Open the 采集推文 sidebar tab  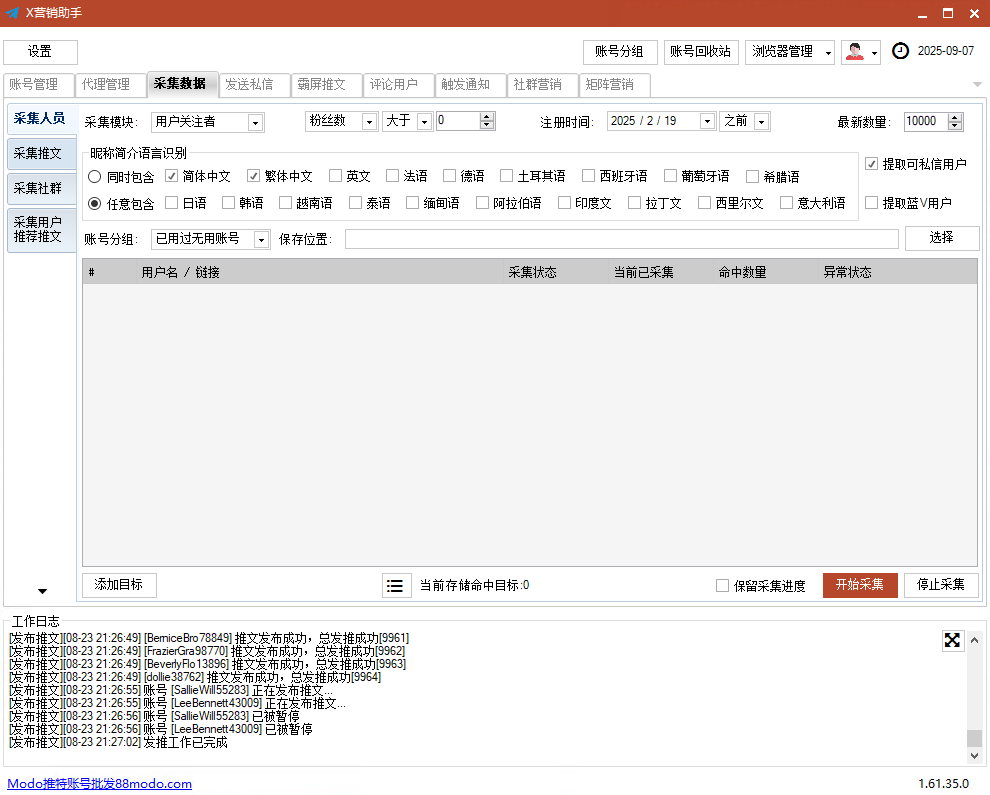click(39, 153)
